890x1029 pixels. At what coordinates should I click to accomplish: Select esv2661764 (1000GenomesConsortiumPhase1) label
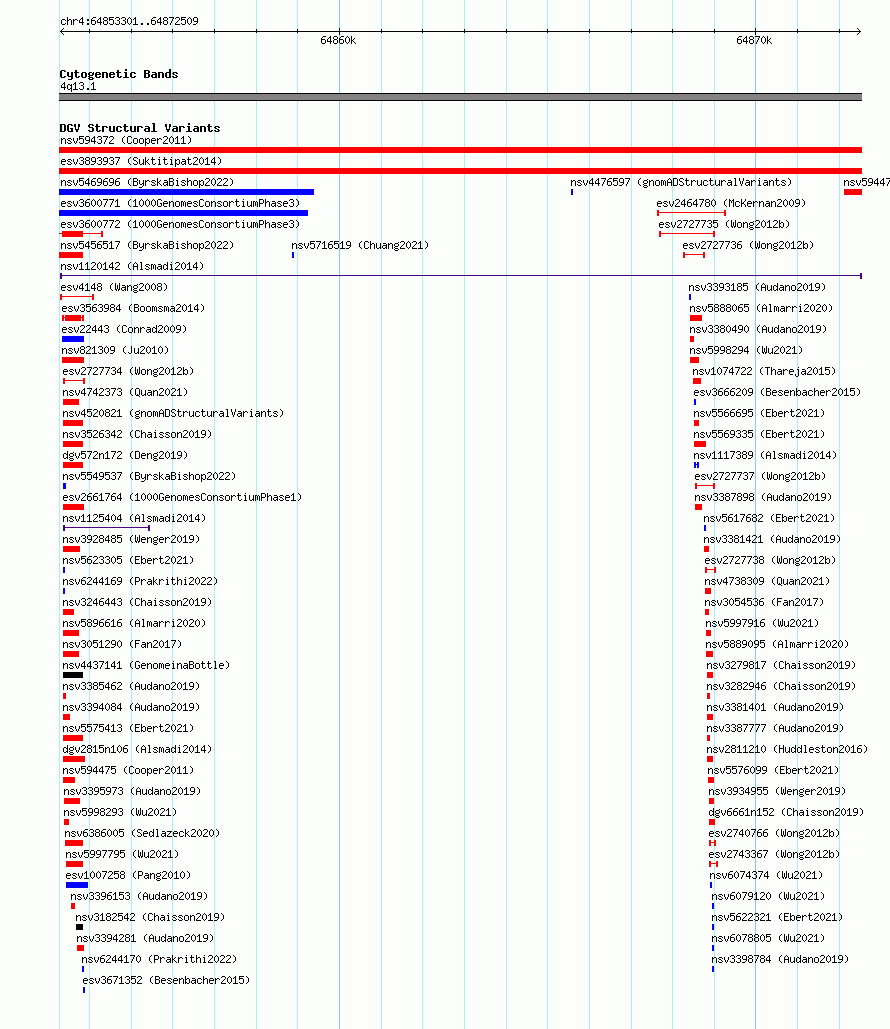click(x=182, y=497)
